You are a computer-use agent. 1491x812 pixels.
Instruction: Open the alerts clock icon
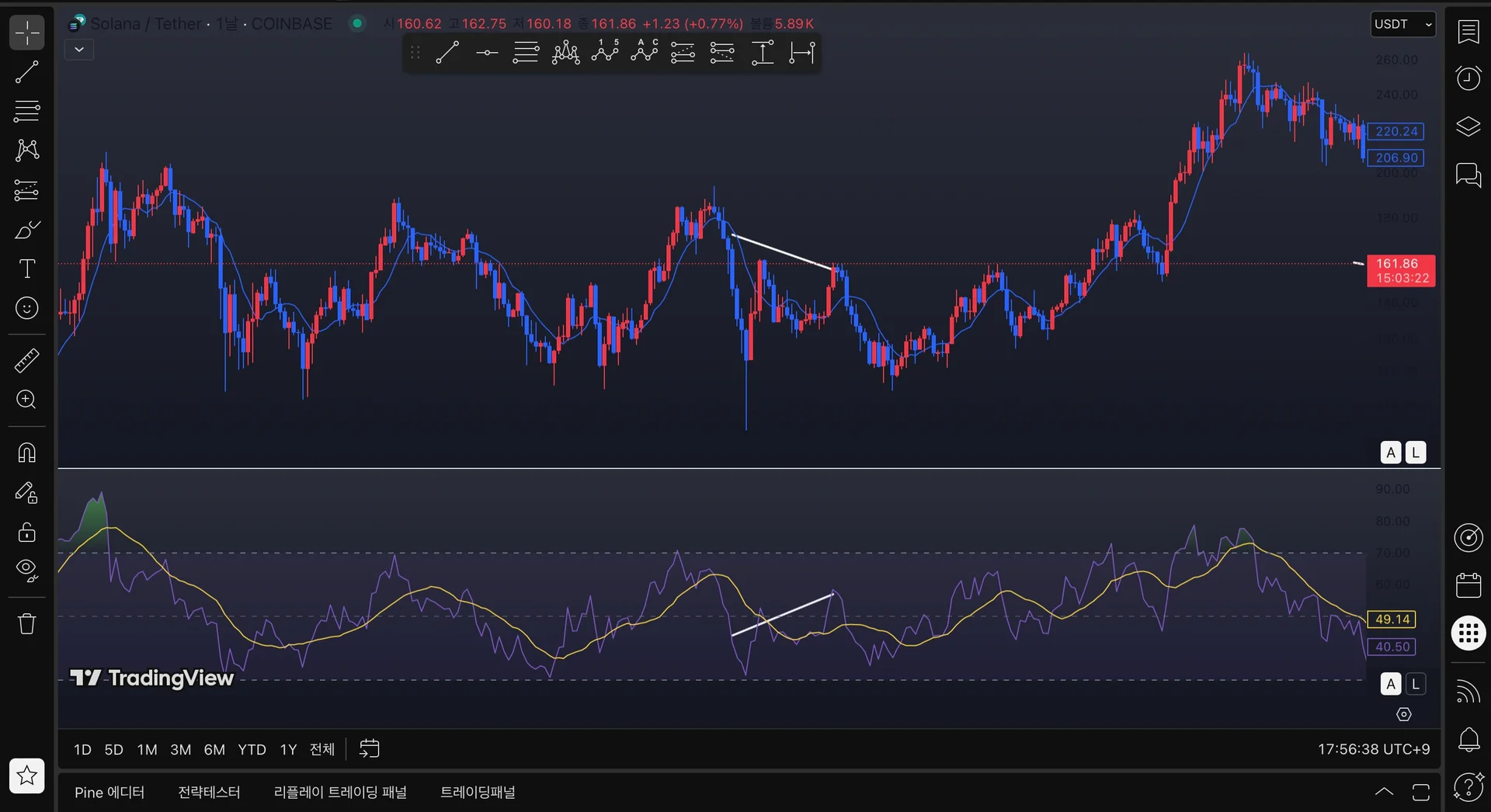click(x=1468, y=78)
